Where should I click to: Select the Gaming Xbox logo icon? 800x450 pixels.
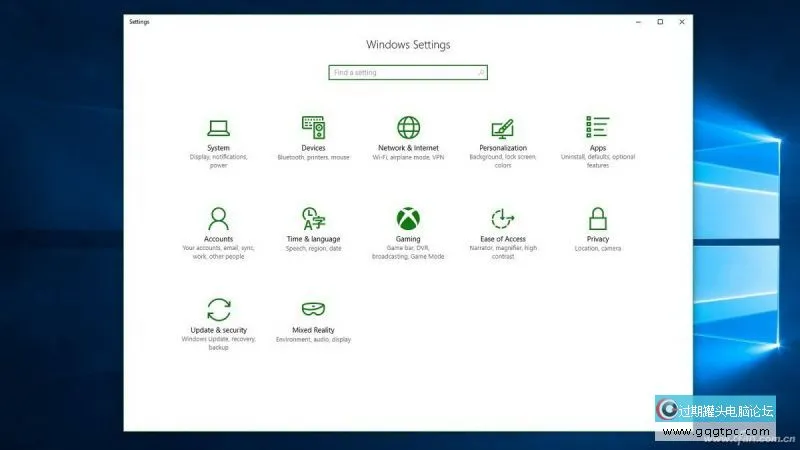click(408, 218)
